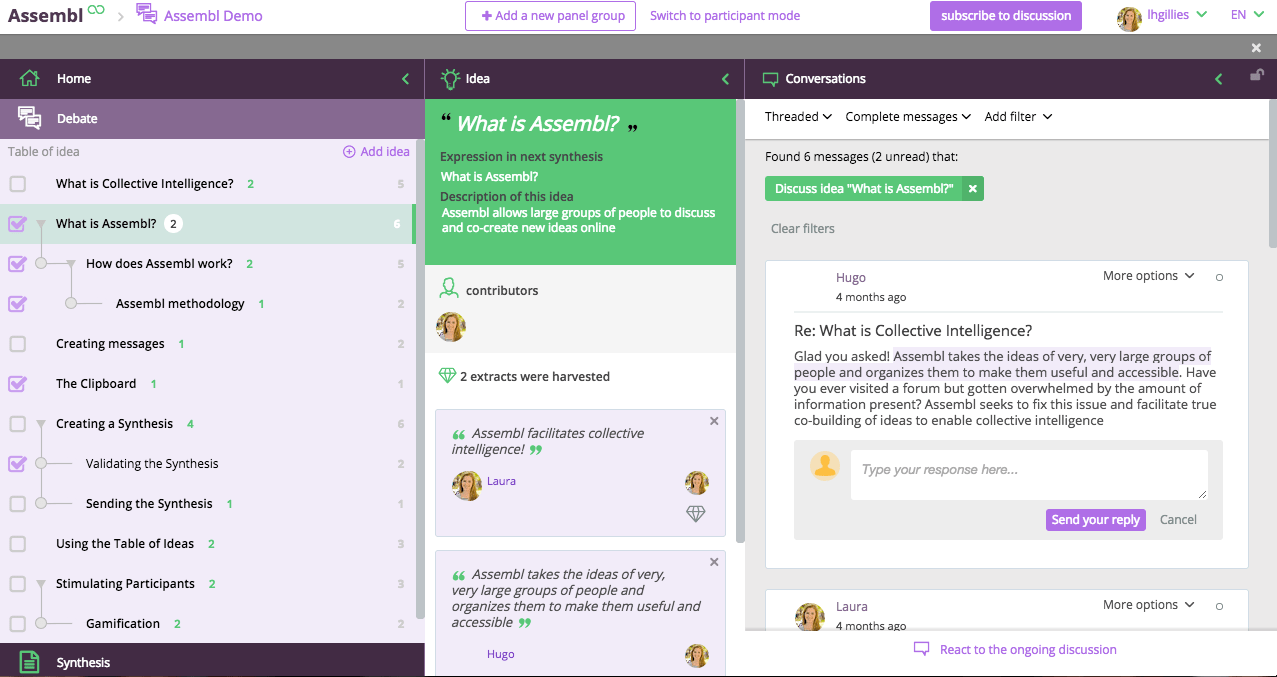Uncheck the 'Validating the Synthesis' checkbox
The image size is (1277, 677).
[18, 464]
